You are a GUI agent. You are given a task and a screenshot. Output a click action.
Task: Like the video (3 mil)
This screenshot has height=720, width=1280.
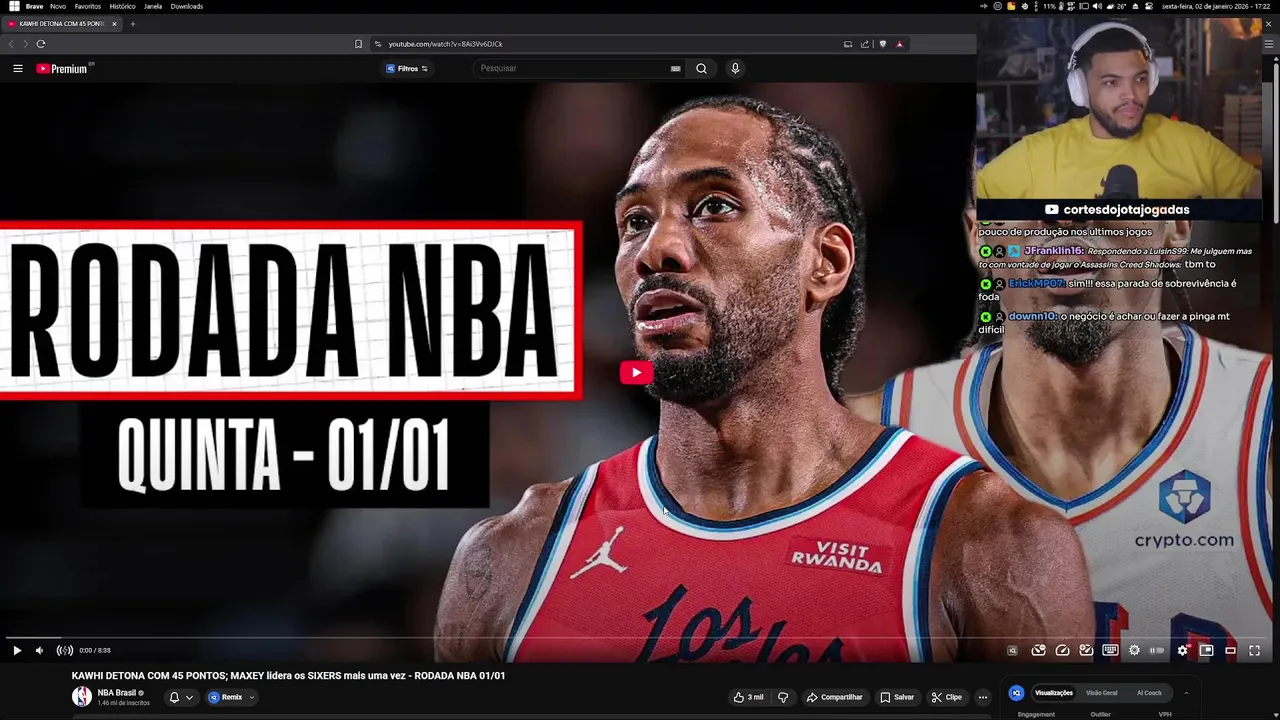point(749,697)
